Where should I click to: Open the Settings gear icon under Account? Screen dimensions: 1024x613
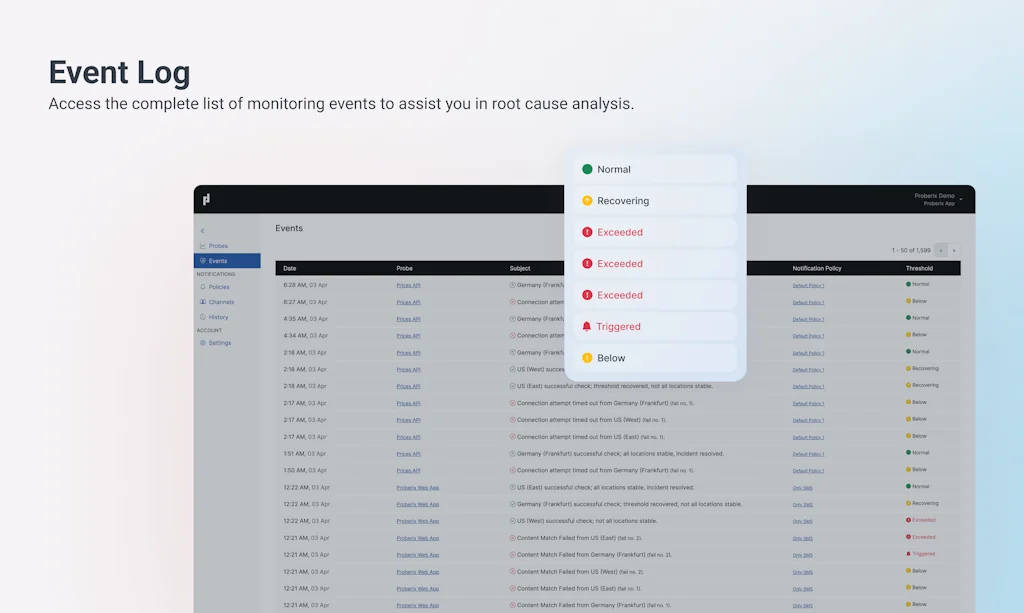click(x=204, y=343)
